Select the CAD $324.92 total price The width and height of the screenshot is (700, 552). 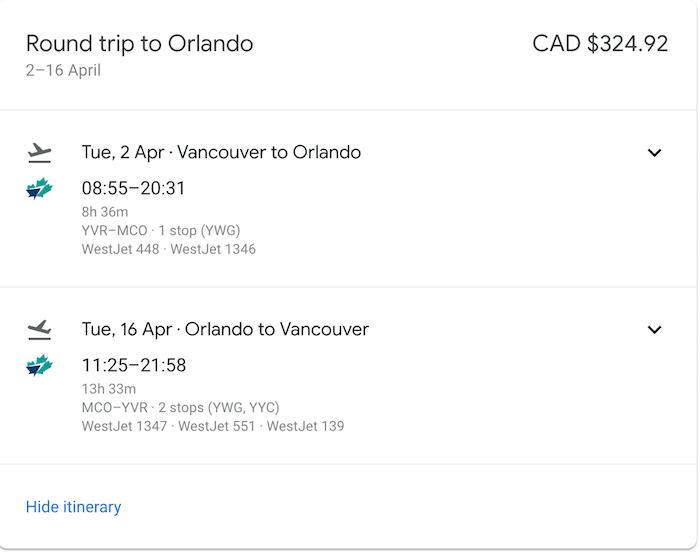[x=600, y=44]
